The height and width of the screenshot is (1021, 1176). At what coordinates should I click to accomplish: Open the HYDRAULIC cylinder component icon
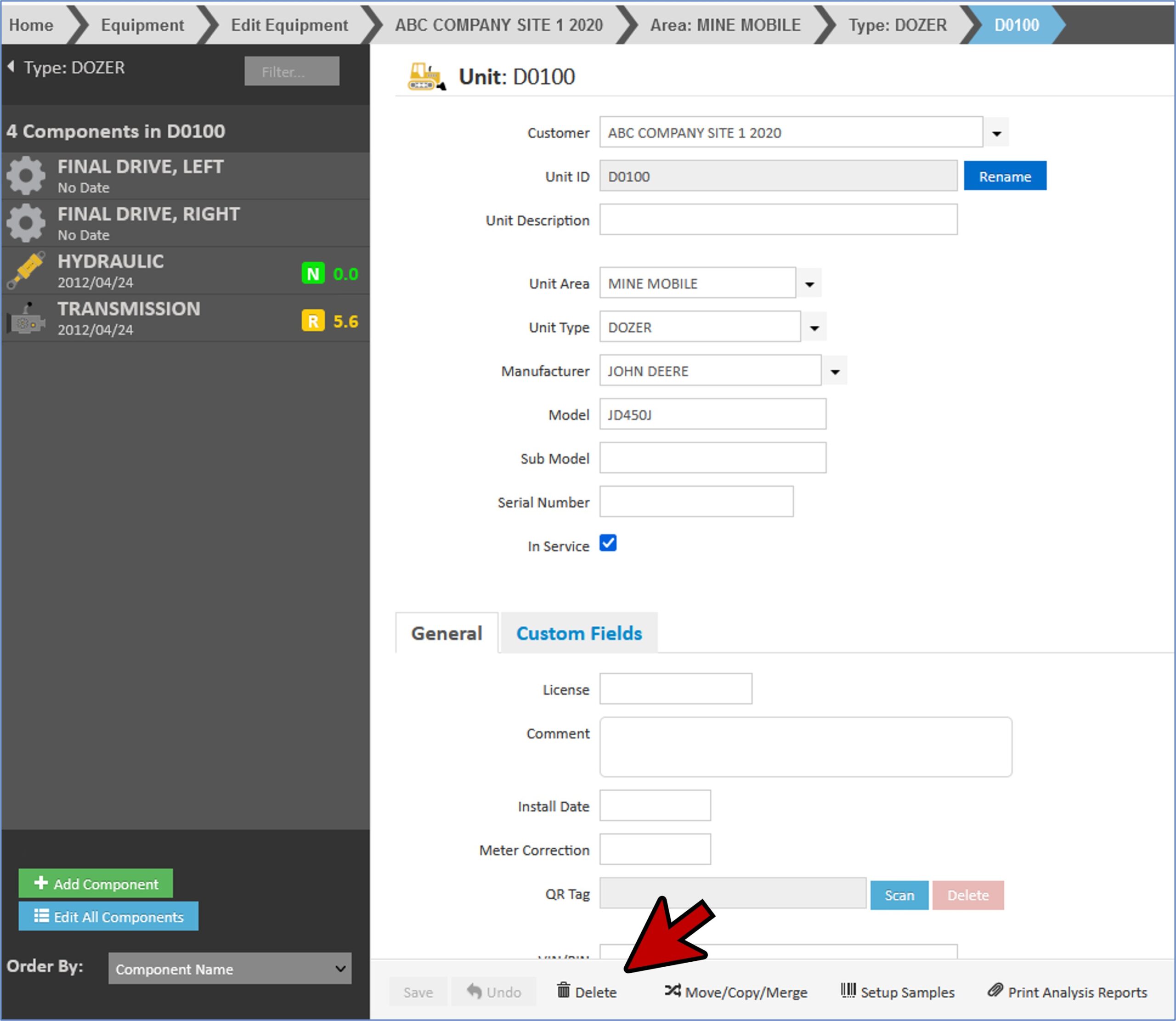click(x=26, y=270)
